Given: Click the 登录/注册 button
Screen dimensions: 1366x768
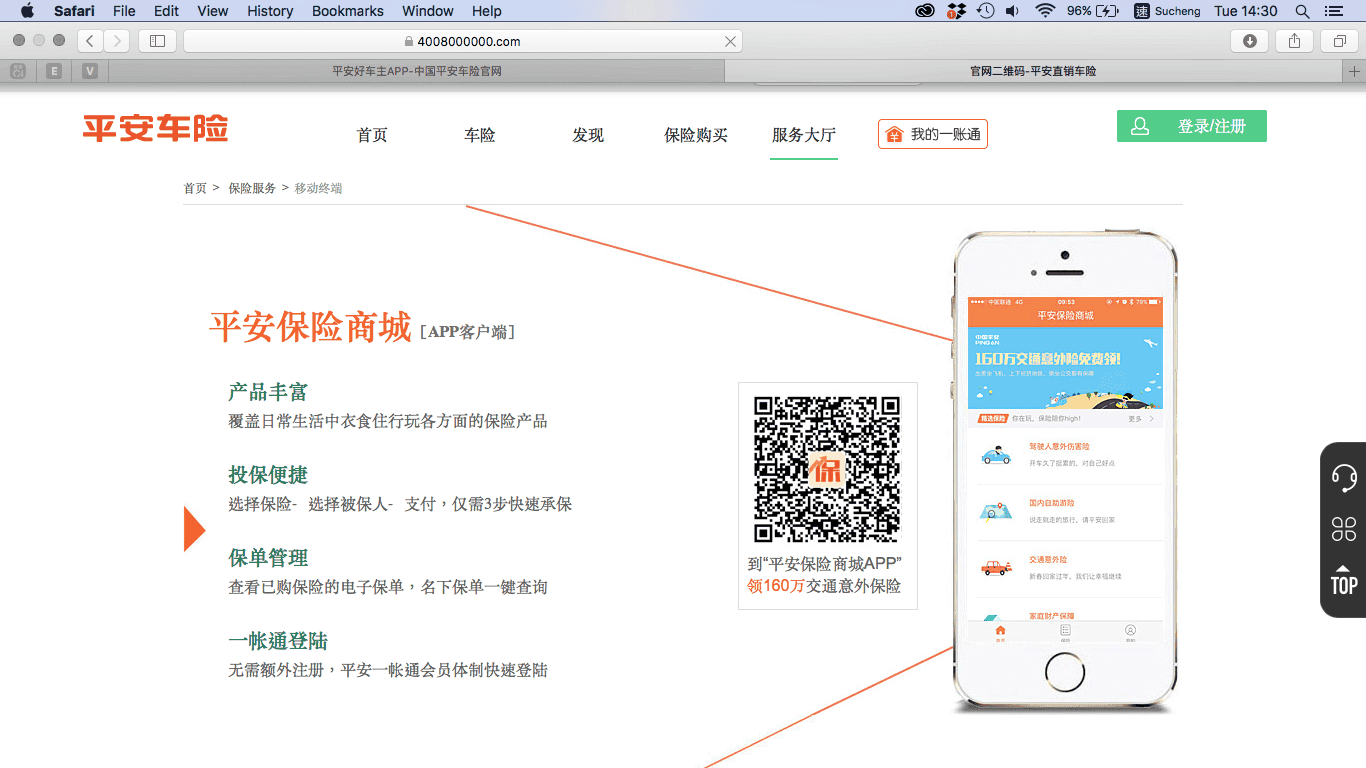Looking at the screenshot, I should click(1192, 126).
